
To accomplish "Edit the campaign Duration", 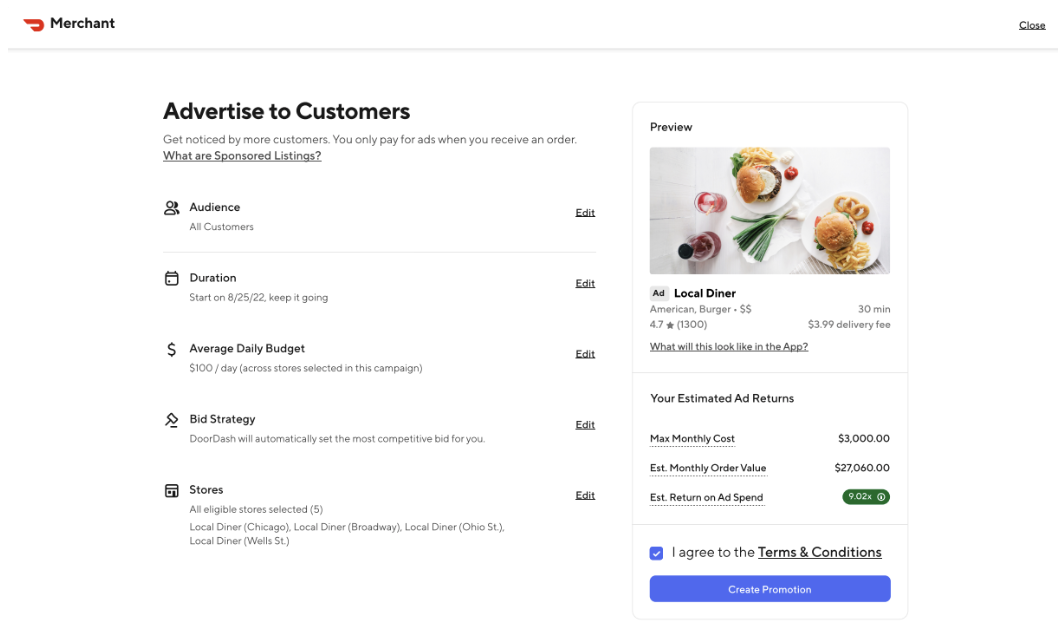I will point(585,283).
